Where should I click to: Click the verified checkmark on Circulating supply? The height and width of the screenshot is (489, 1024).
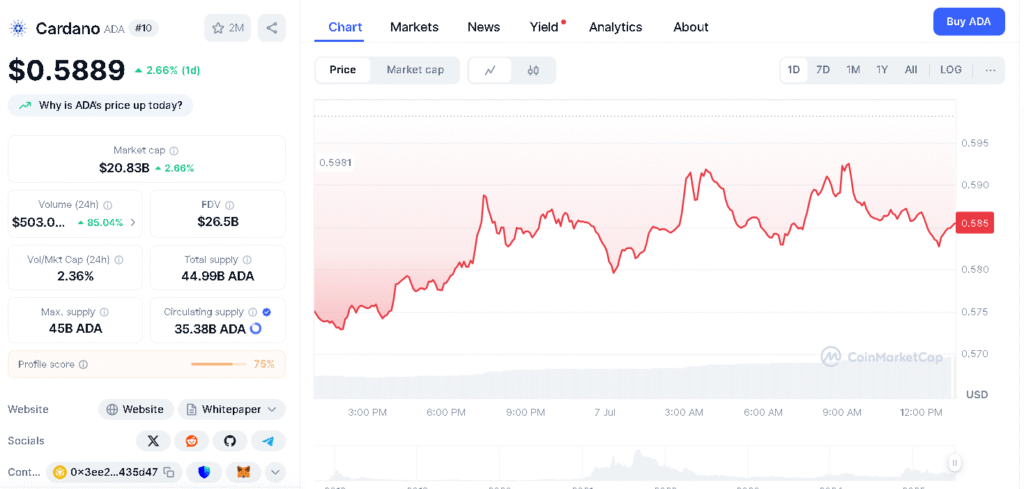(266, 312)
